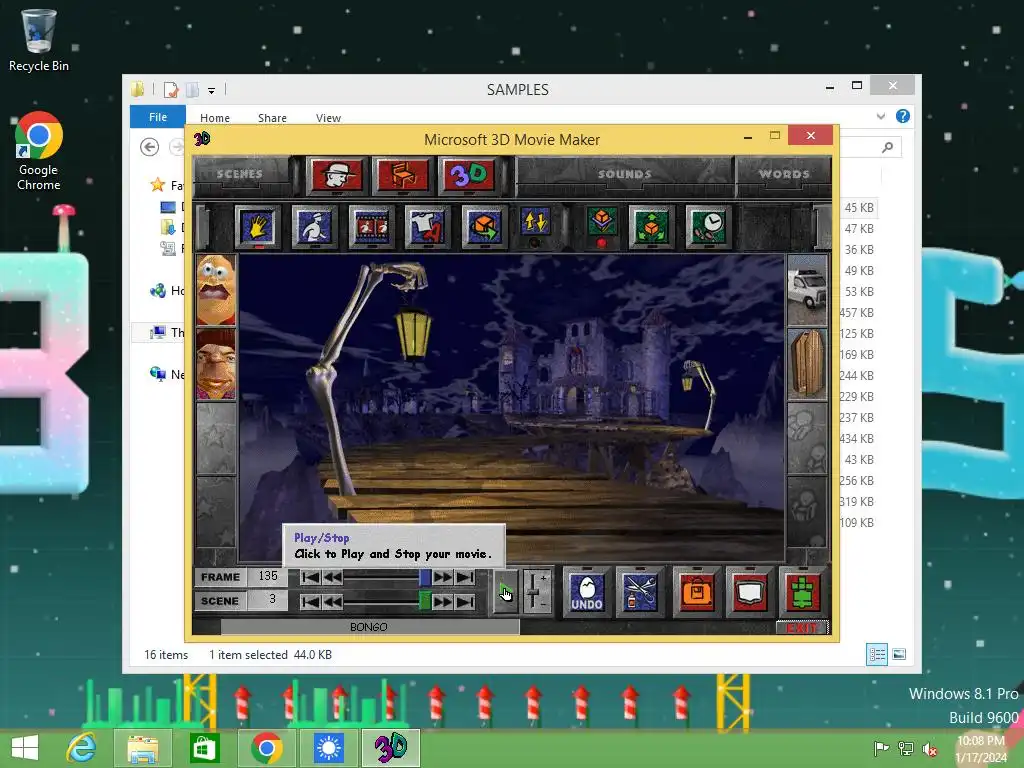This screenshot has width=1024, height=768.
Task: Open Recycle Bin on desktop
Action: tap(39, 40)
